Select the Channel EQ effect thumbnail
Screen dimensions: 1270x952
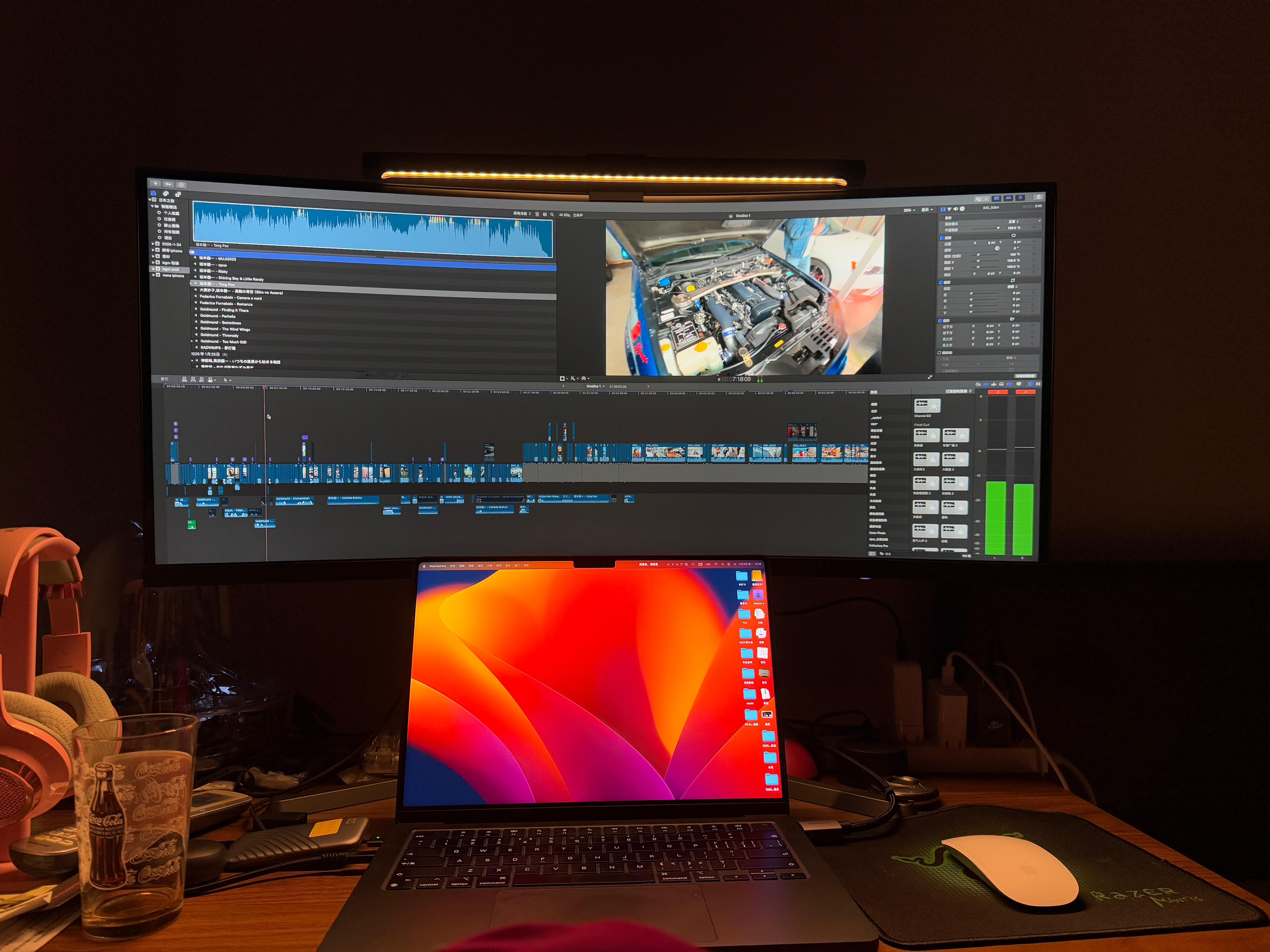(927, 406)
